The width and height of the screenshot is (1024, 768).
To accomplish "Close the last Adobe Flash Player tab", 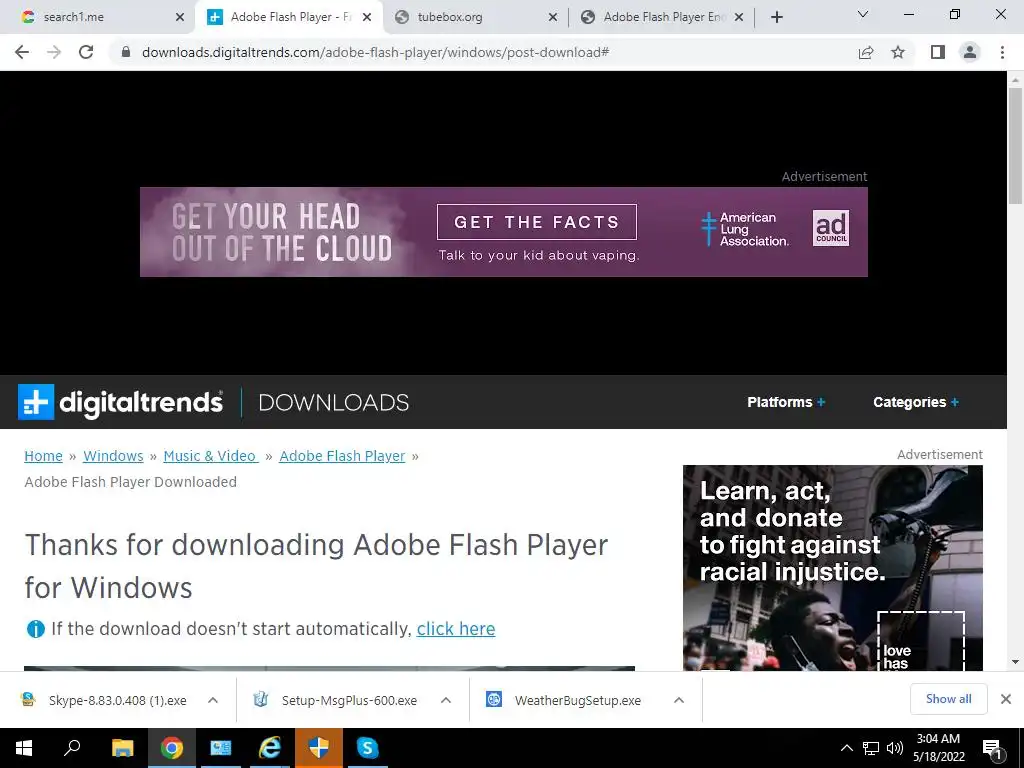I will pos(739,17).
